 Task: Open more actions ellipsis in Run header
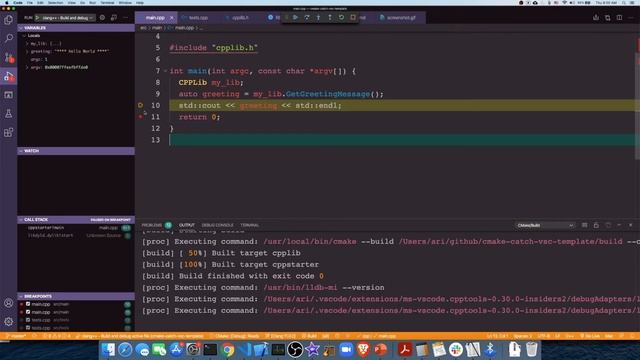[125, 18]
